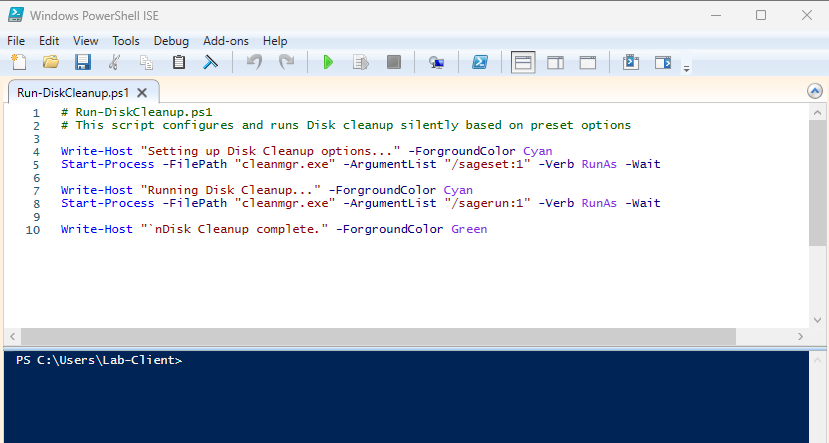The width and height of the screenshot is (829, 443).
Task: Clear the console pane
Action: click(210, 62)
